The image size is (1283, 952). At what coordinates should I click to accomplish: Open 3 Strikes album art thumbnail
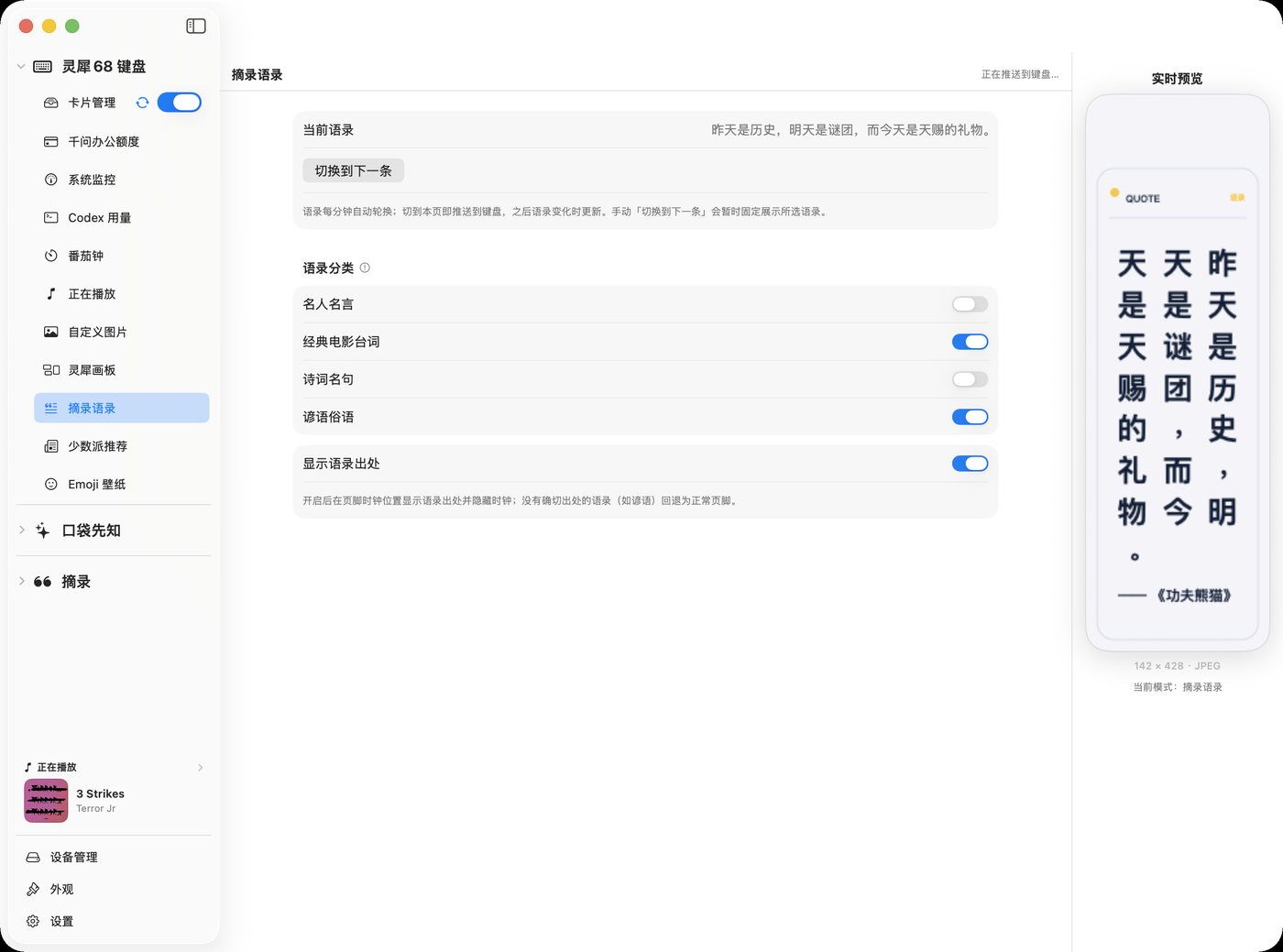click(46, 801)
